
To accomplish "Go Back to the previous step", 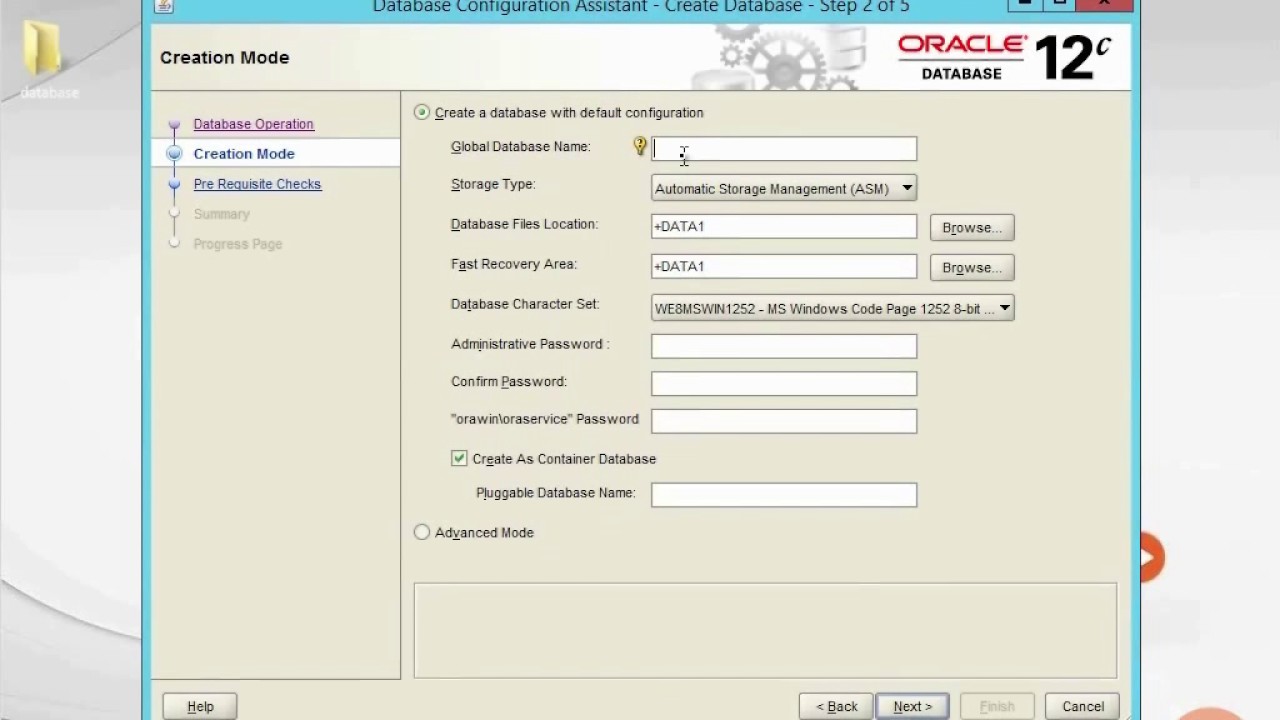I will coord(837,706).
